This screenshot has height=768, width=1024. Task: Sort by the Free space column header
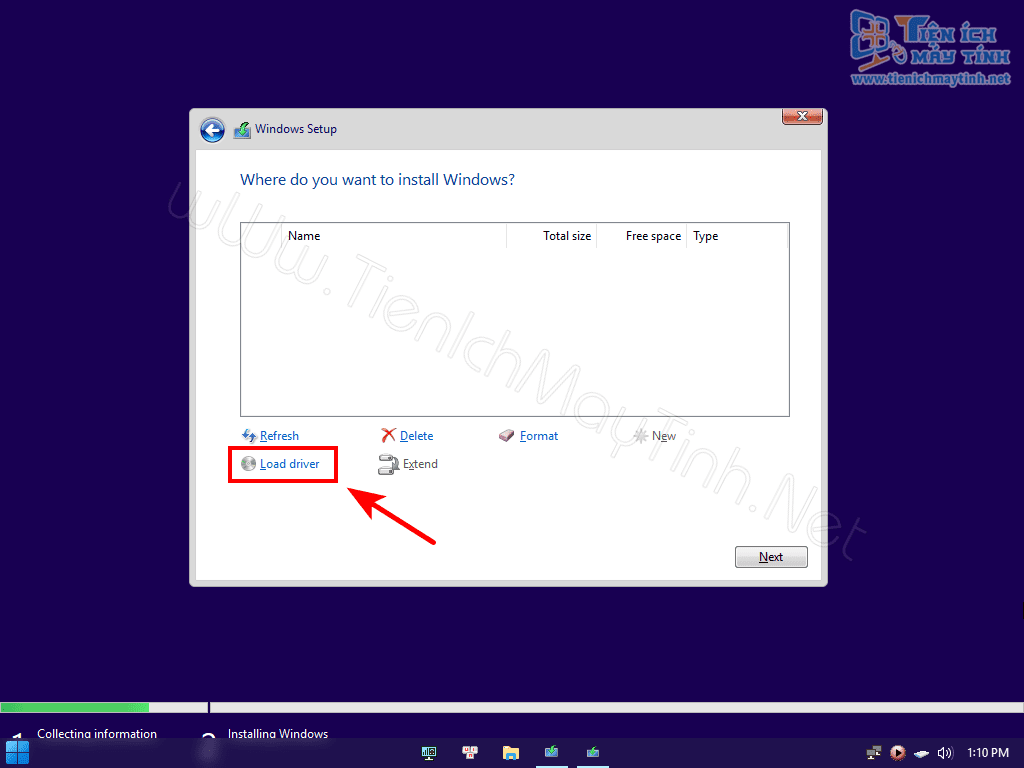pos(642,236)
